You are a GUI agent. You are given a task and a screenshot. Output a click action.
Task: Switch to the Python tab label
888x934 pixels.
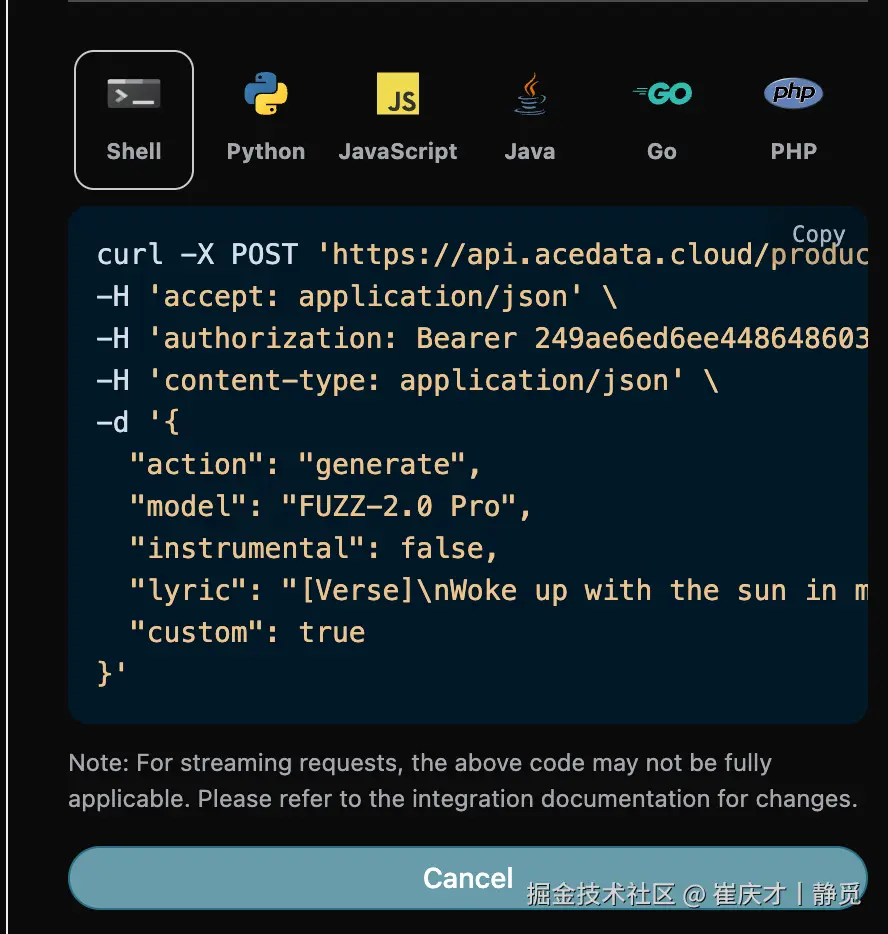click(x=266, y=151)
